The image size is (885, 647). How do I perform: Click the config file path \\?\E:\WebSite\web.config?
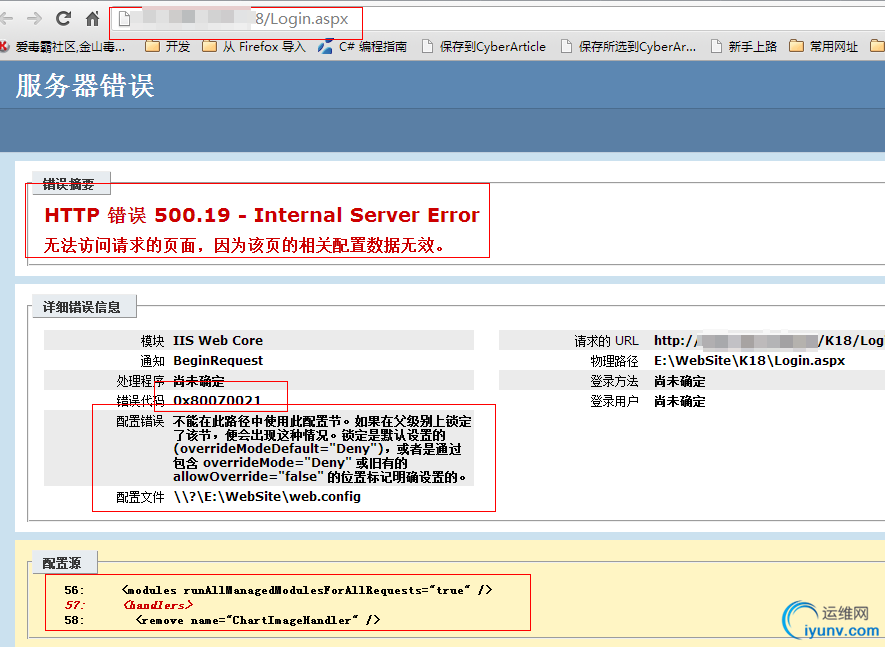click(x=267, y=497)
